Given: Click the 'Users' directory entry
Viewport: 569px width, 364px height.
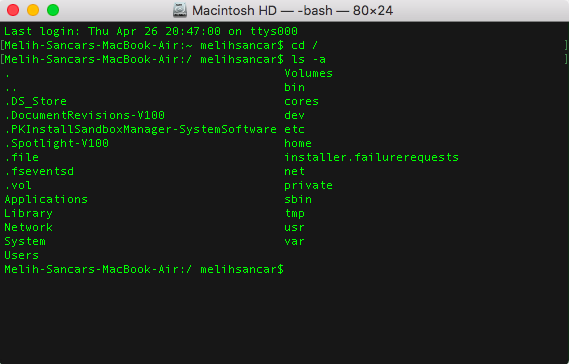Looking at the screenshot, I should (x=21, y=255).
